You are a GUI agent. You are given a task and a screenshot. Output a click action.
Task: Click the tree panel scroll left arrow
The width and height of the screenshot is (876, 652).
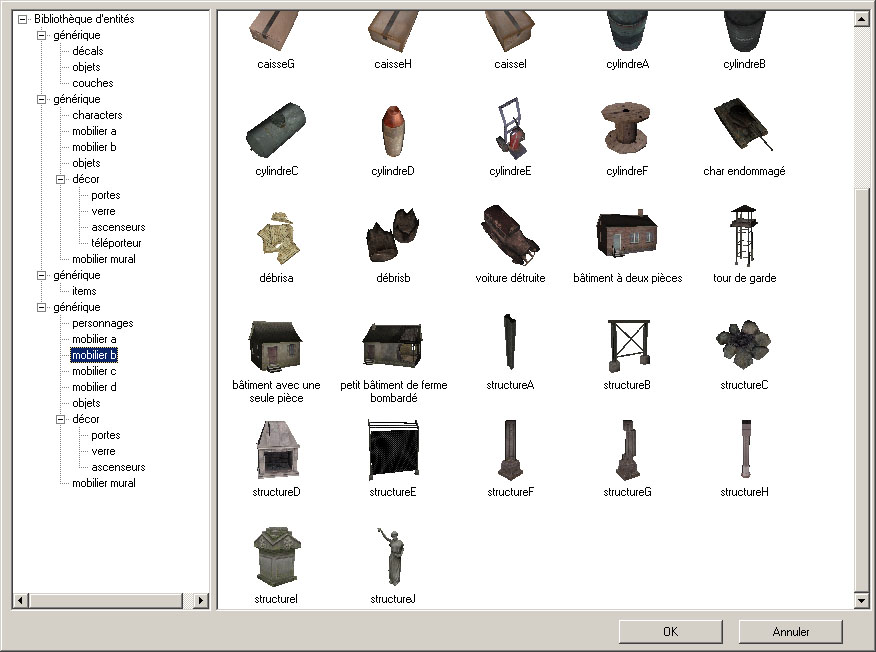(x=20, y=601)
